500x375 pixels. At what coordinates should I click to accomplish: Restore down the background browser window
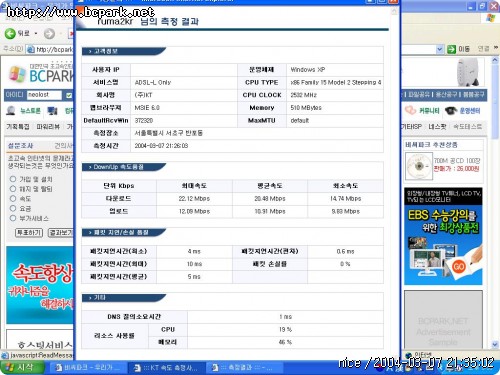(x=483, y=6)
